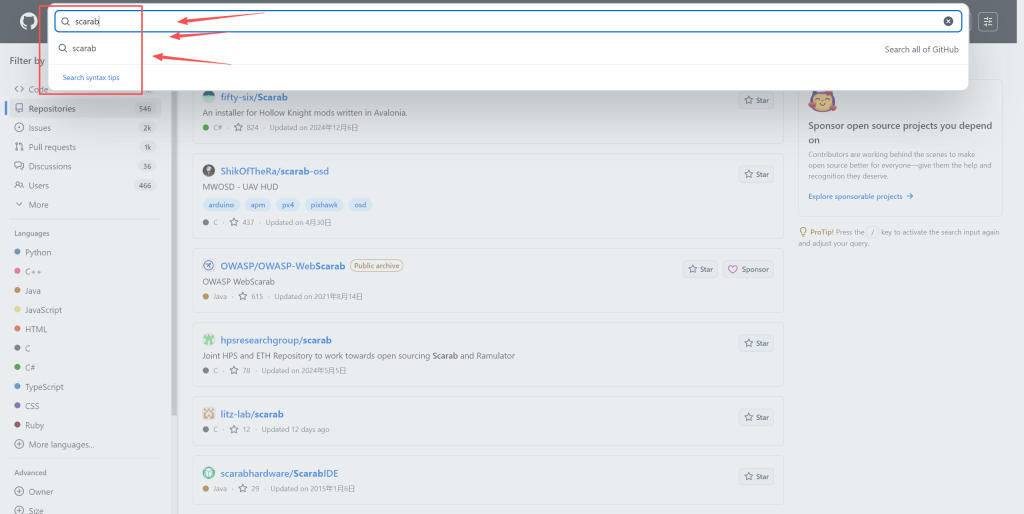The image size is (1024, 514).
Task: Open litz-lab/scarab repository
Action: point(252,414)
